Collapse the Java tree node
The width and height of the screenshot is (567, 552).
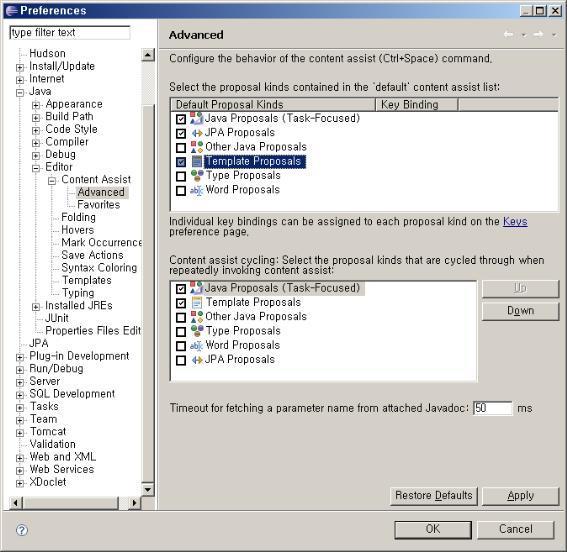20,93
